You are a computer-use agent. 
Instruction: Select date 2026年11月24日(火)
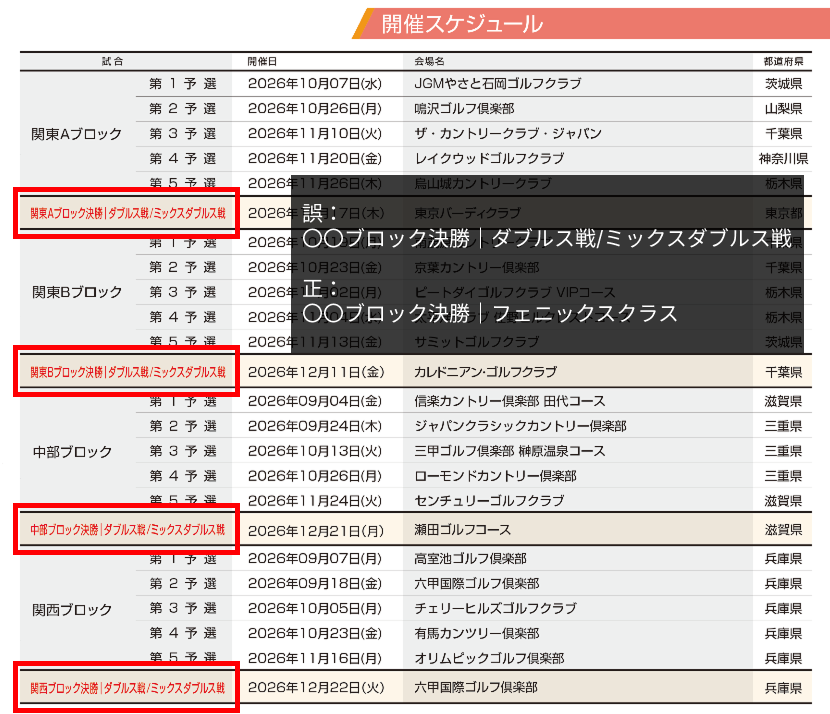point(315,501)
